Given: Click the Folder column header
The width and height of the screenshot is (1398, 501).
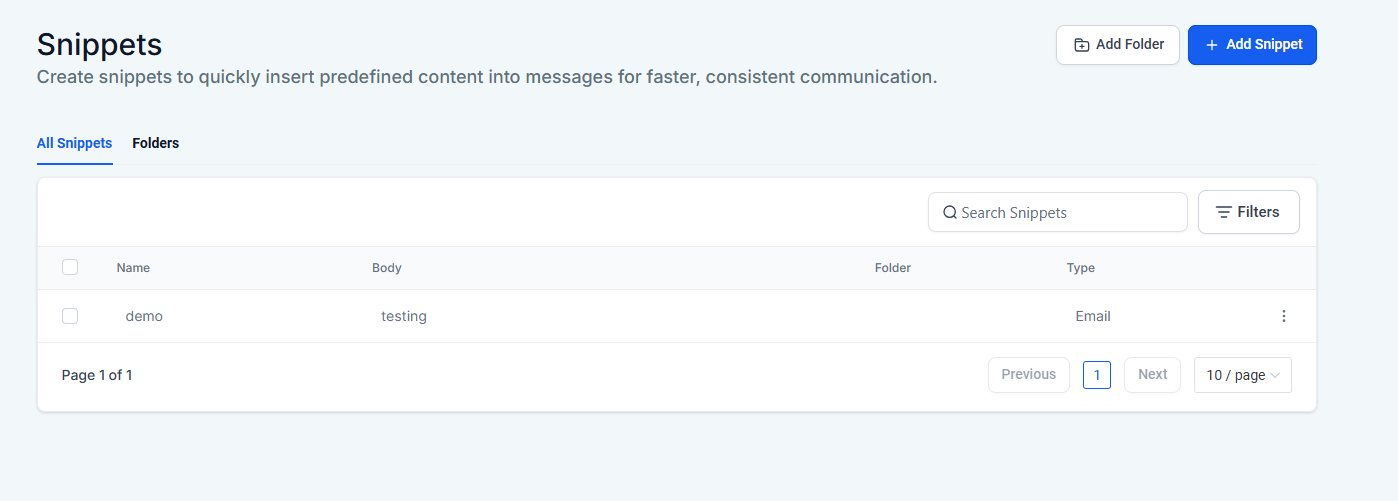Looking at the screenshot, I should pos(892,268).
